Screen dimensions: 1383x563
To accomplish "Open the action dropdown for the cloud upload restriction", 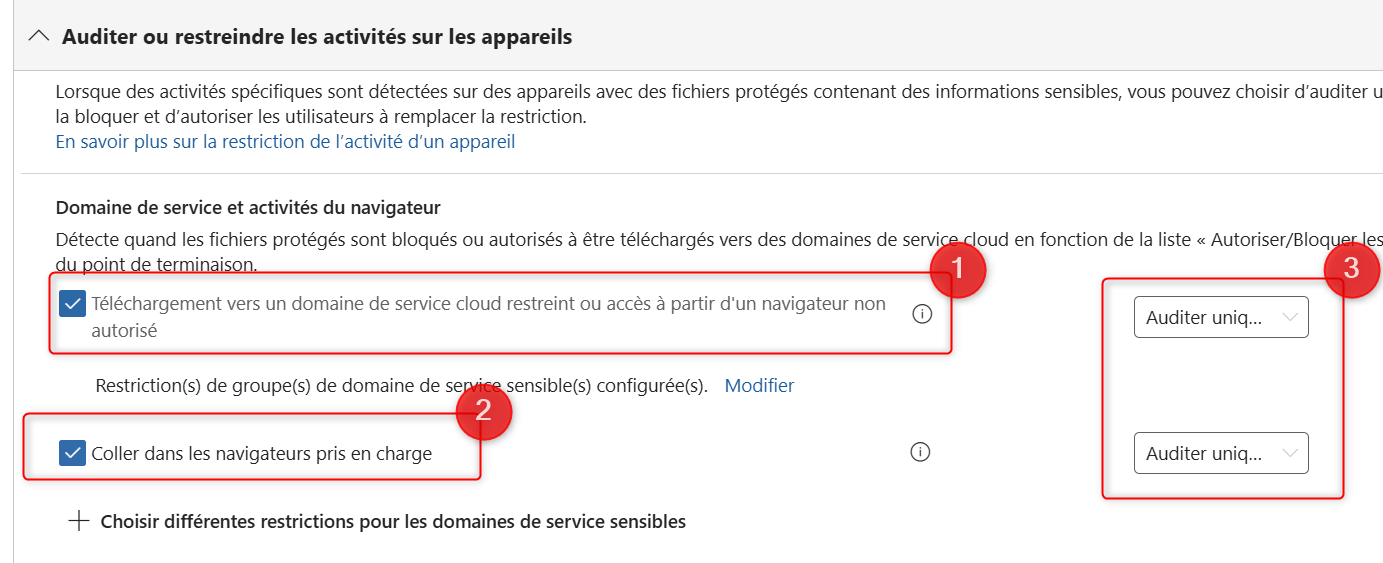I will pyautogui.click(x=1220, y=317).
